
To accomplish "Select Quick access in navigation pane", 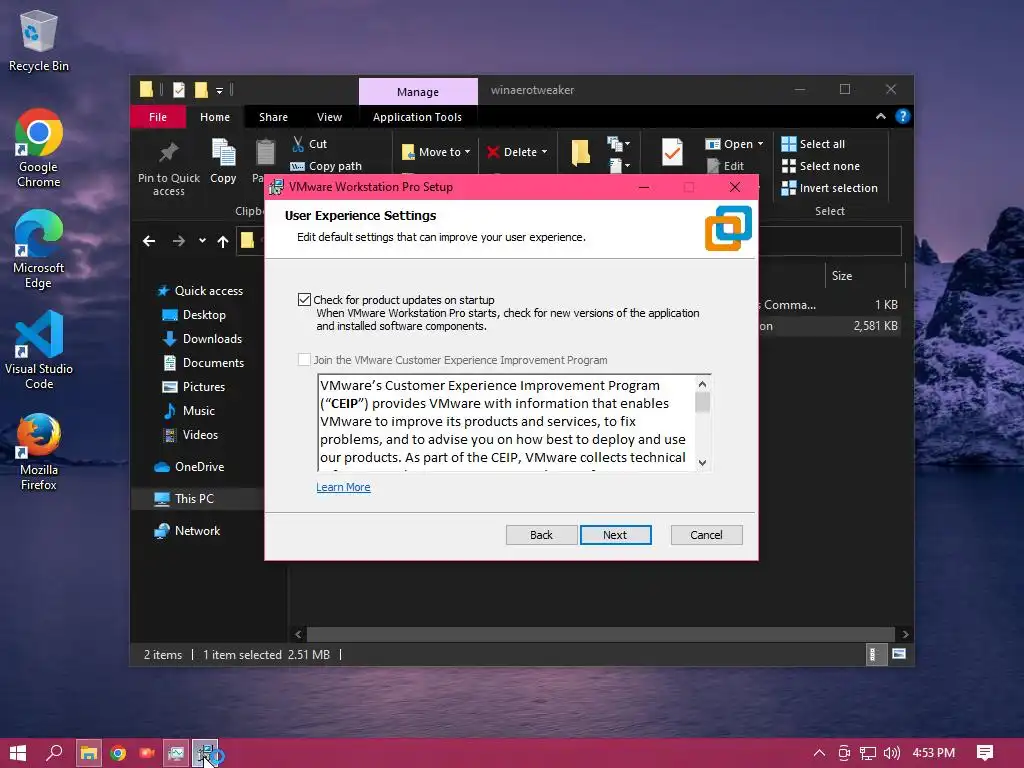I will [x=200, y=291].
